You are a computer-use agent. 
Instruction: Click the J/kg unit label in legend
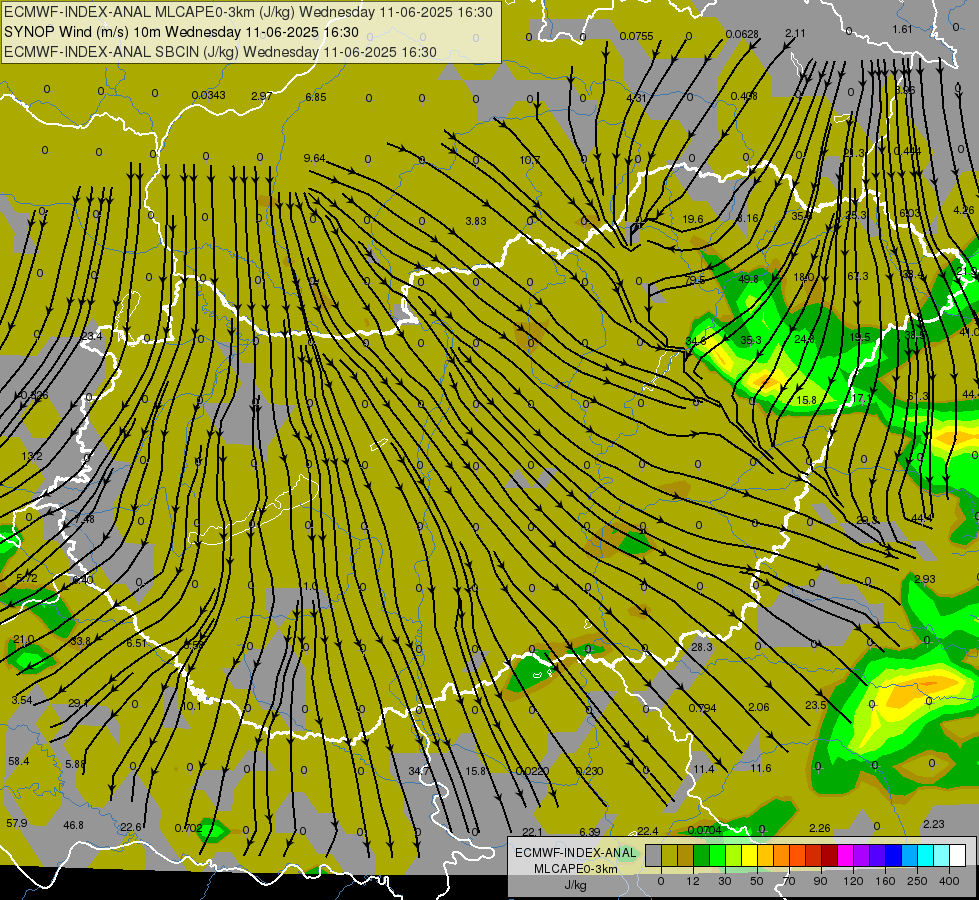click(x=576, y=885)
